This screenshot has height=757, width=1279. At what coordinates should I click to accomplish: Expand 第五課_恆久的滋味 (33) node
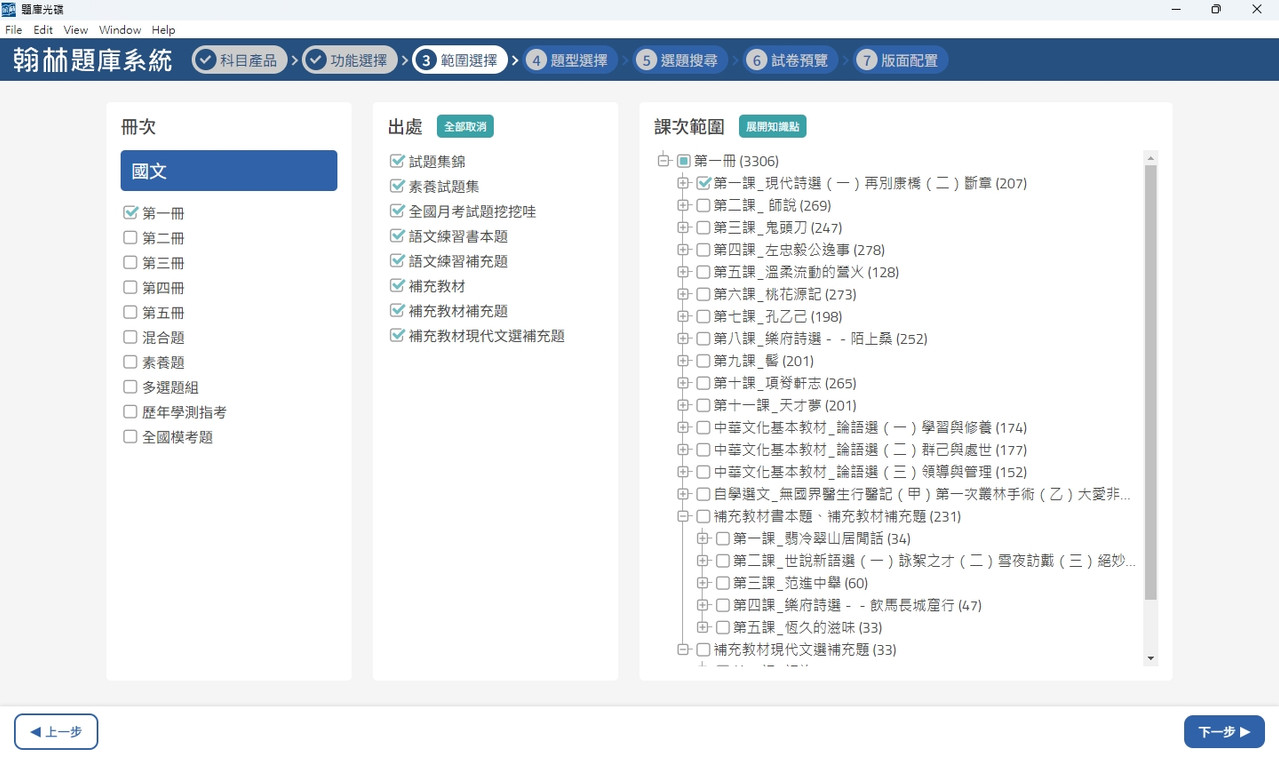tap(702, 627)
